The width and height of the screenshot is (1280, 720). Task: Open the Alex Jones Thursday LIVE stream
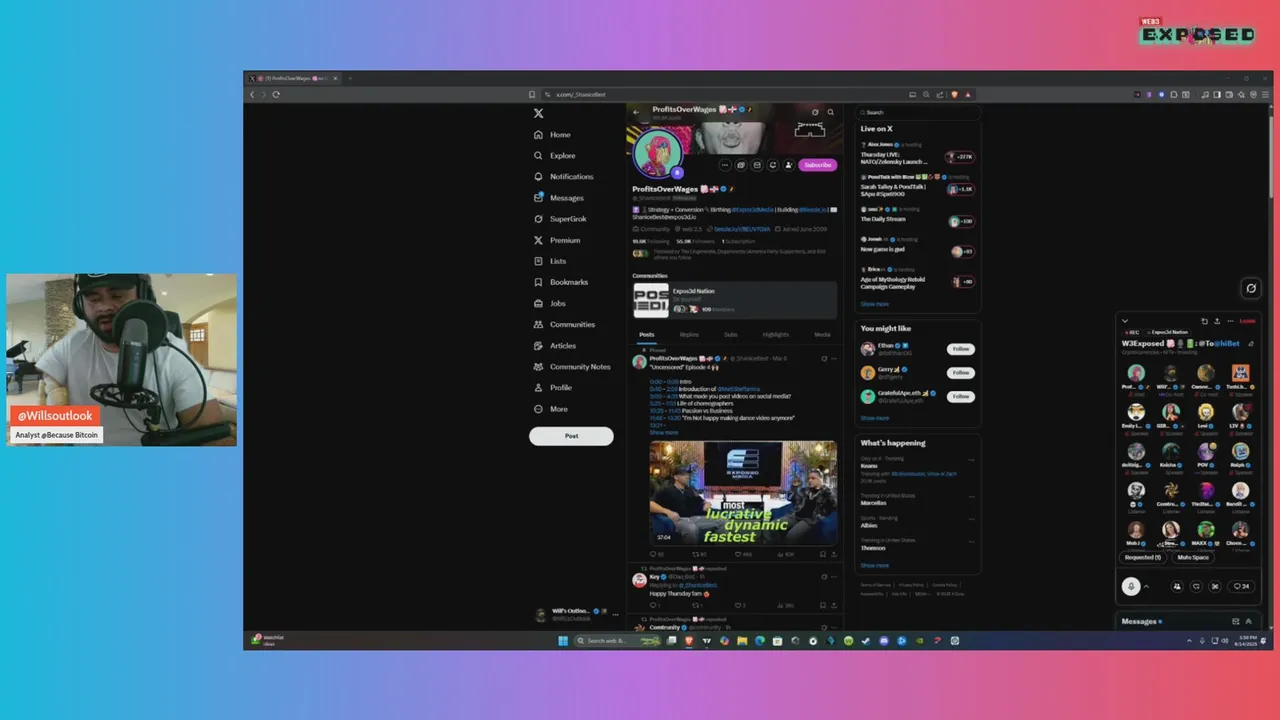[x=918, y=153]
